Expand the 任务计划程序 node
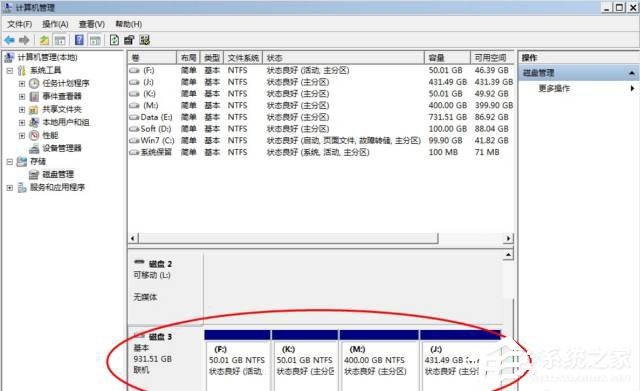Viewport: 640px width, 391px height. coord(22,84)
